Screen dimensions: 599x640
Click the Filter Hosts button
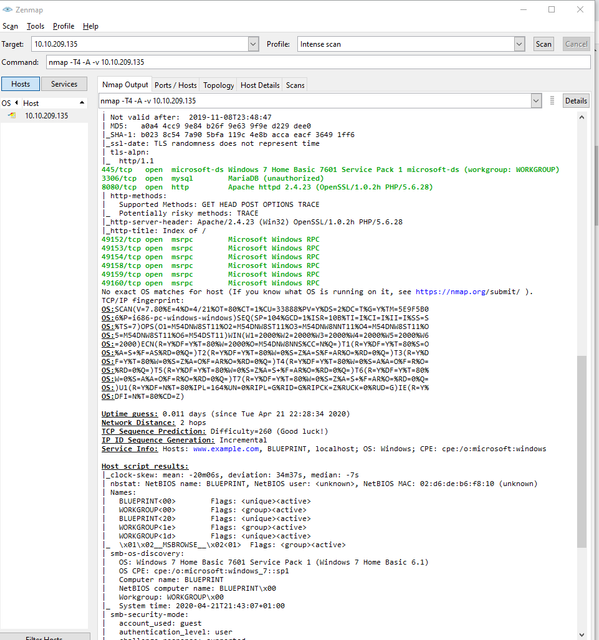(x=44, y=637)
